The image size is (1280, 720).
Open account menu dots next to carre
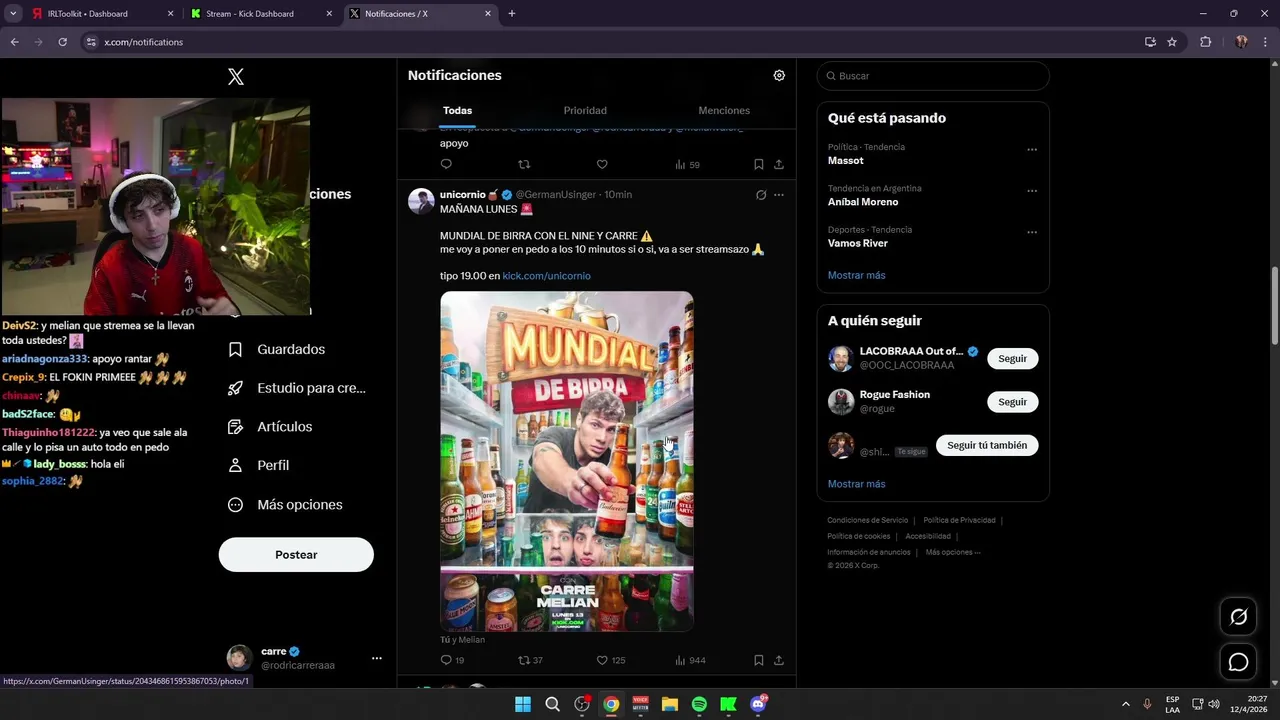click(x=377, y=658)
